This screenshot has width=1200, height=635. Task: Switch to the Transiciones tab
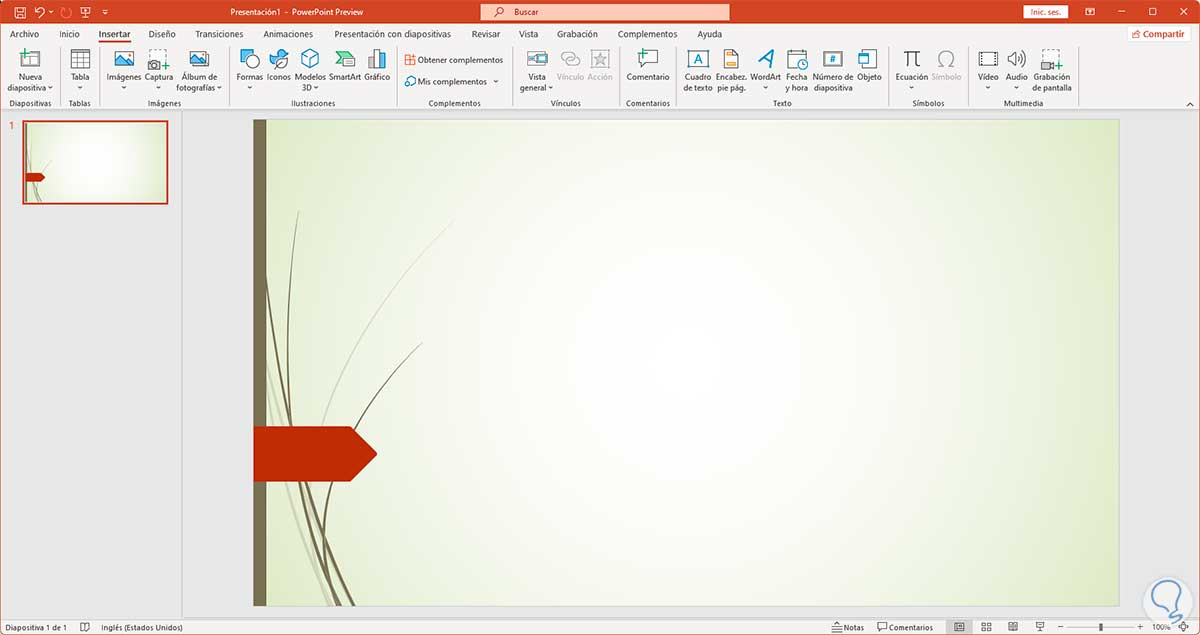pos(219,33)
